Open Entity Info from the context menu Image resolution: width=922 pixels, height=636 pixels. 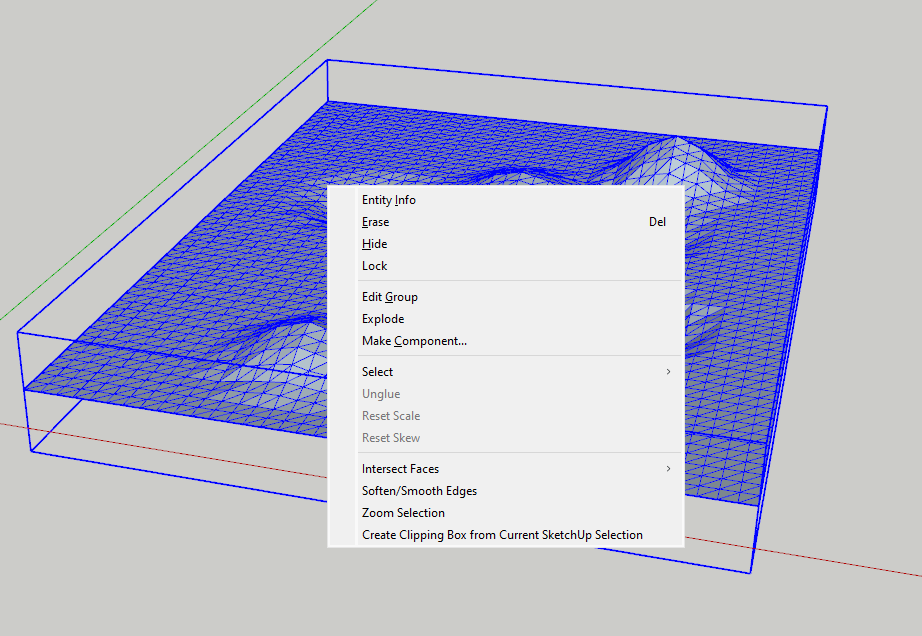[x=389, y=200]
